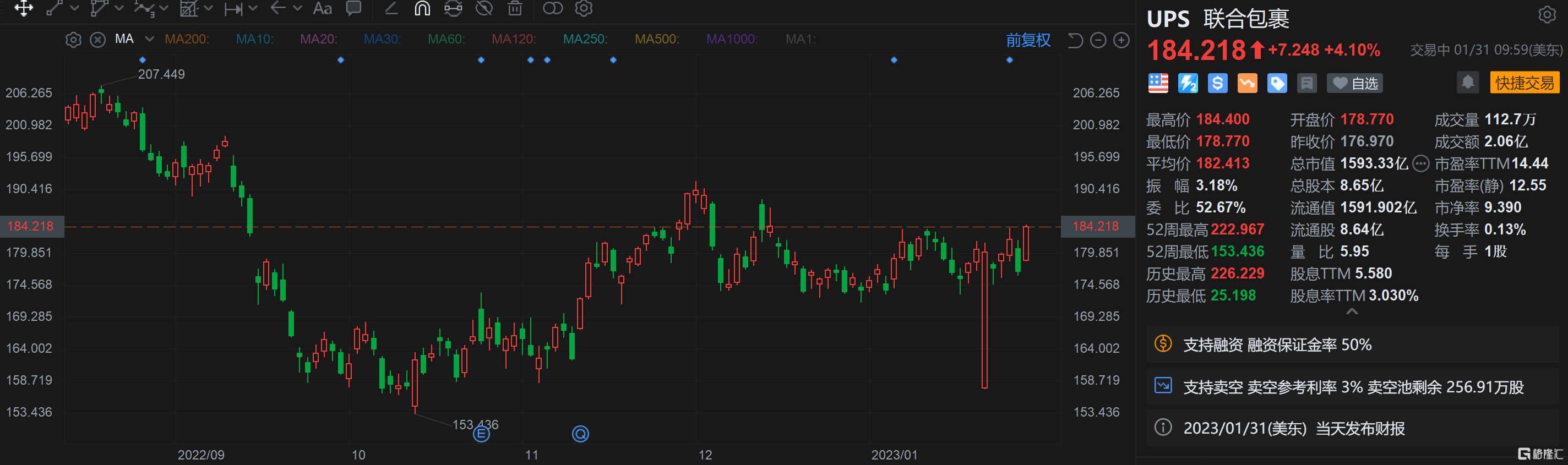
Task: Add UPS to 自选 watchlist
Action: coord(1354,84)
